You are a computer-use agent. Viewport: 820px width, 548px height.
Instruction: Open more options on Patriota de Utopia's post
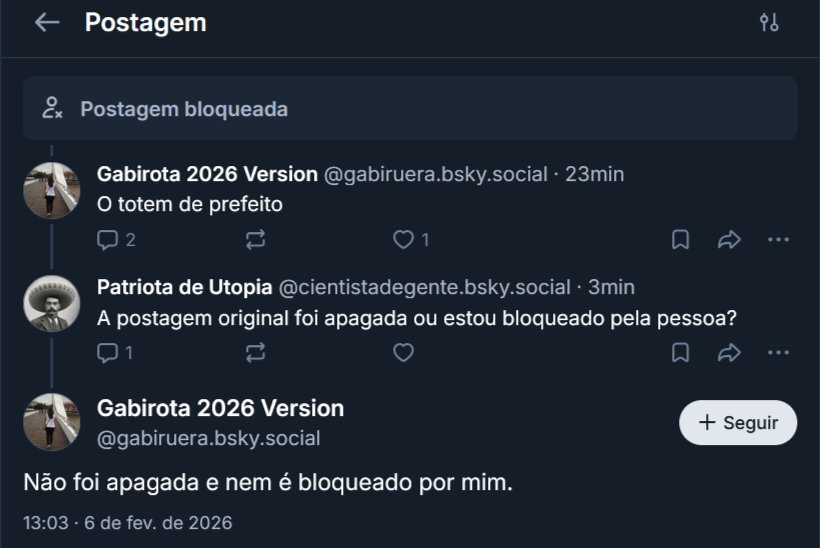(x=778, y=352)
